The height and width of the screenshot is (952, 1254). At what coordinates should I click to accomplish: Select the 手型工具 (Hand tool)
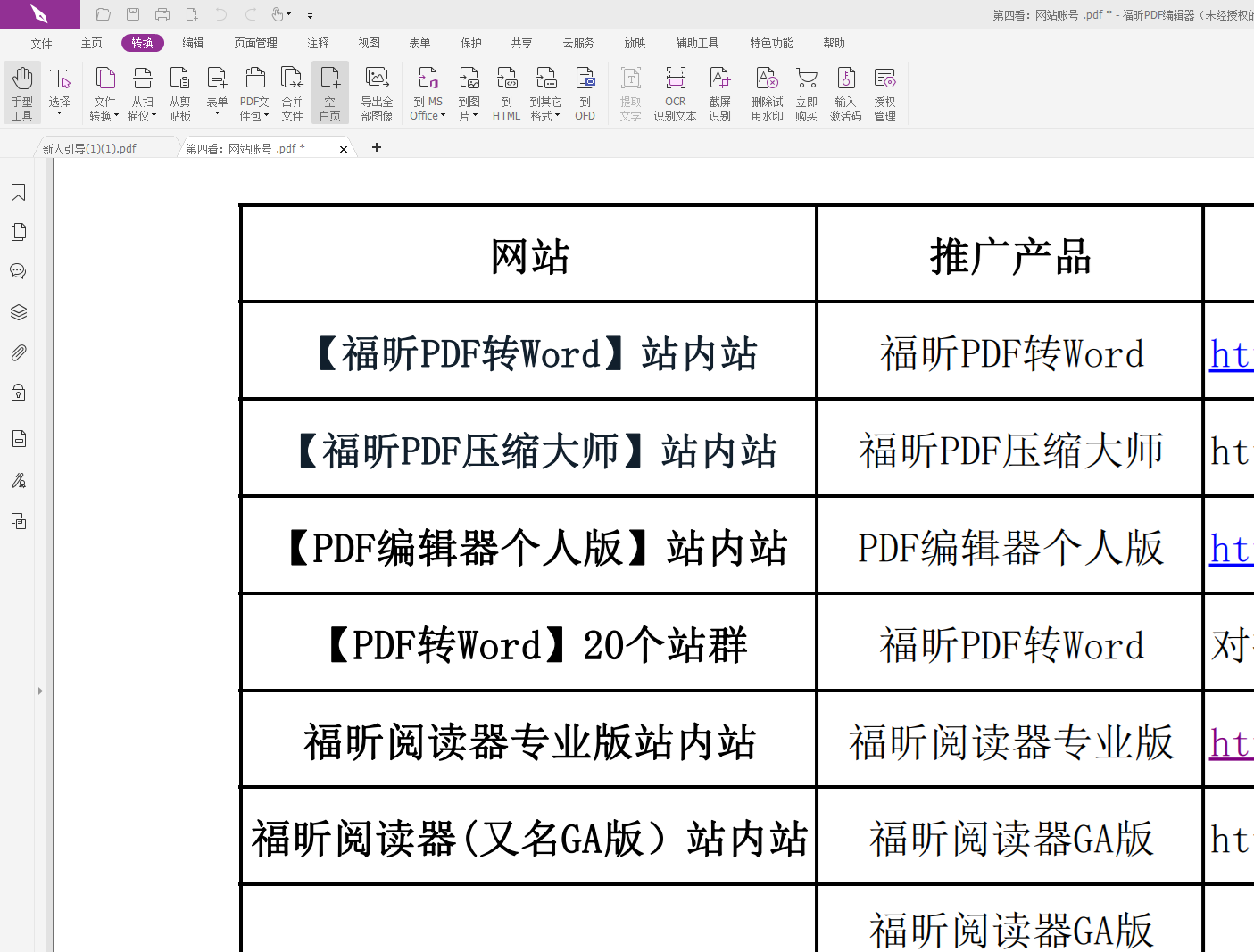click(x=21, y=92)
